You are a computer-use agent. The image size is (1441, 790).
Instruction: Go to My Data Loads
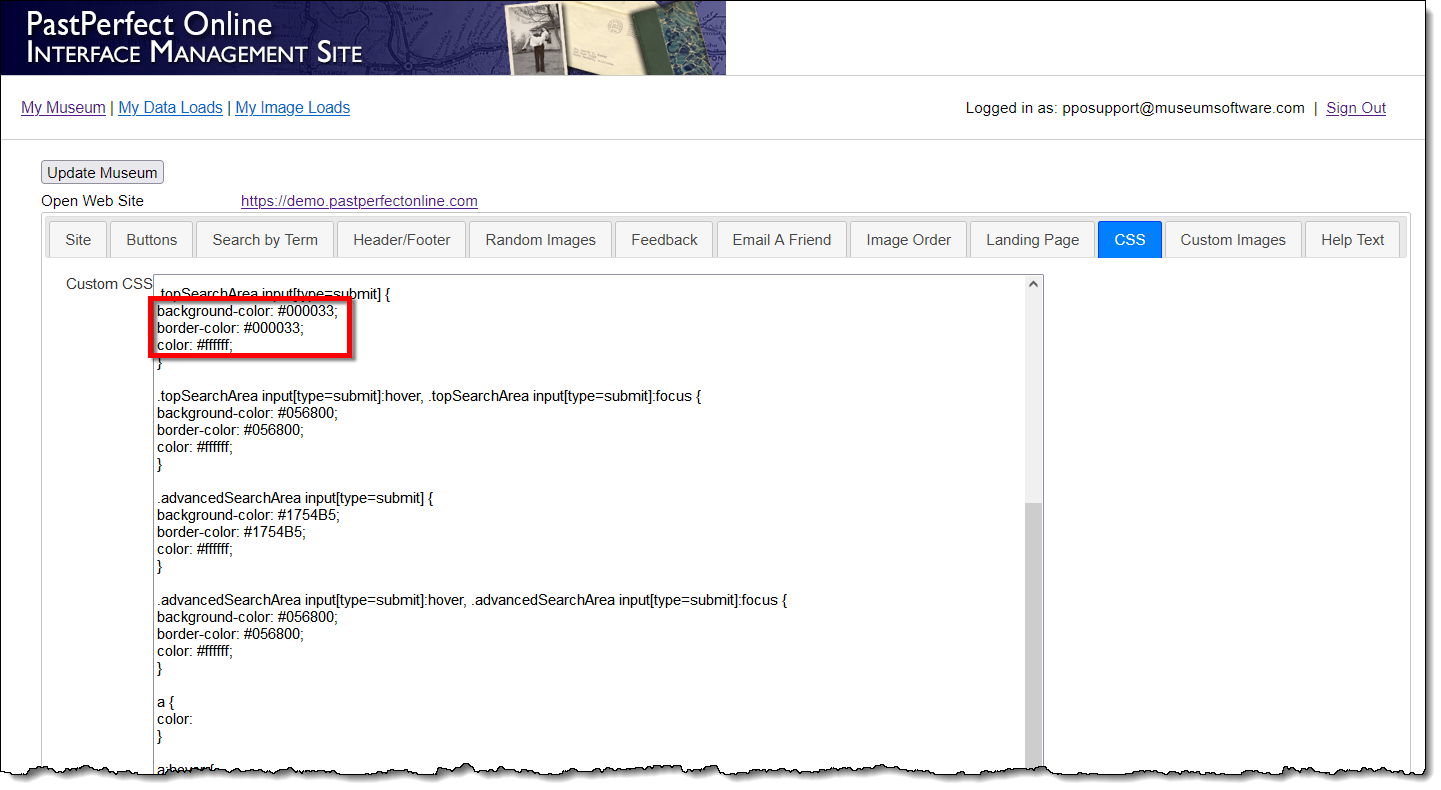coord(170,108)
